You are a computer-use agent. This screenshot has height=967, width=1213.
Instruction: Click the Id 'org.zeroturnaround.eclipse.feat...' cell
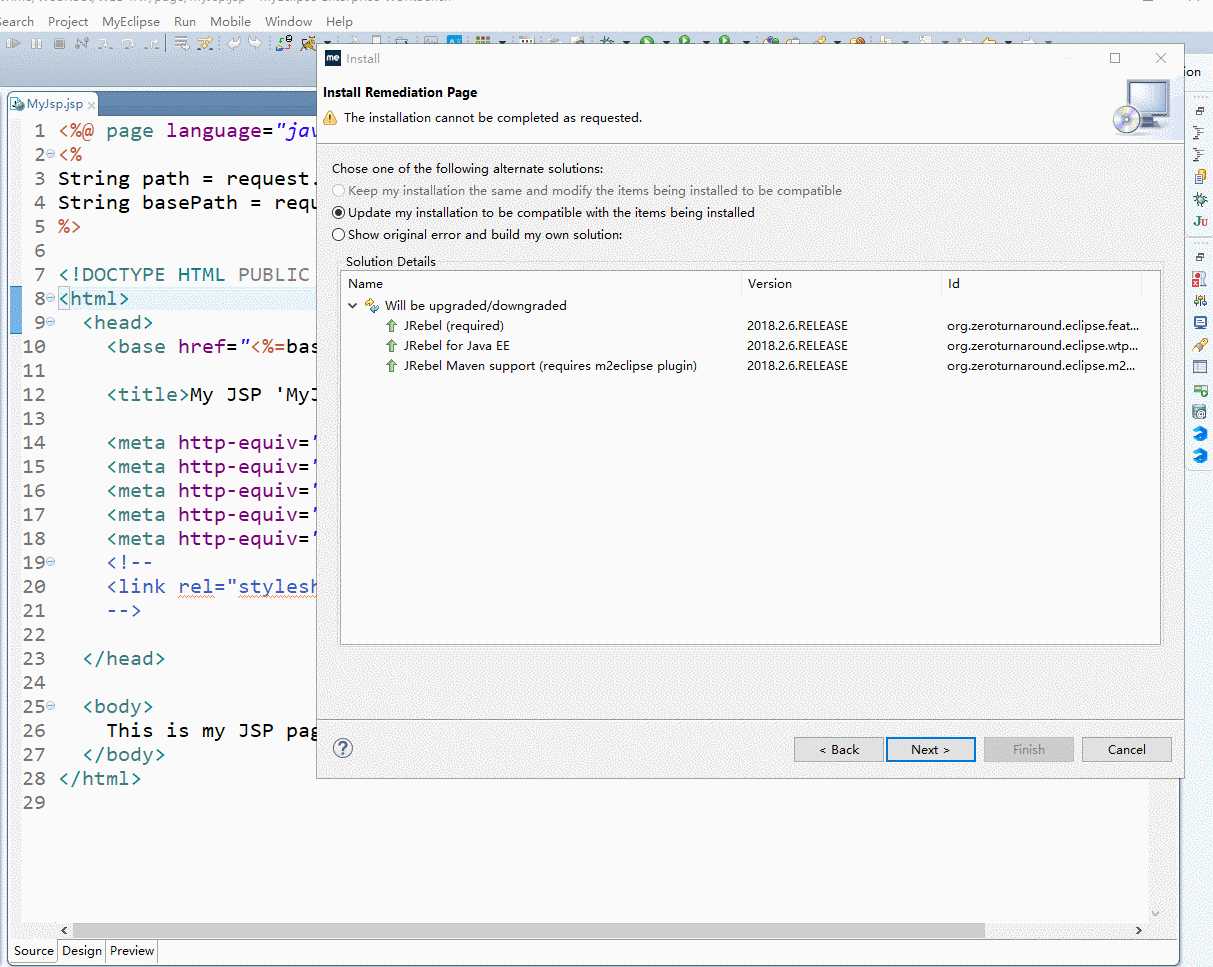tap(1043, 326)
